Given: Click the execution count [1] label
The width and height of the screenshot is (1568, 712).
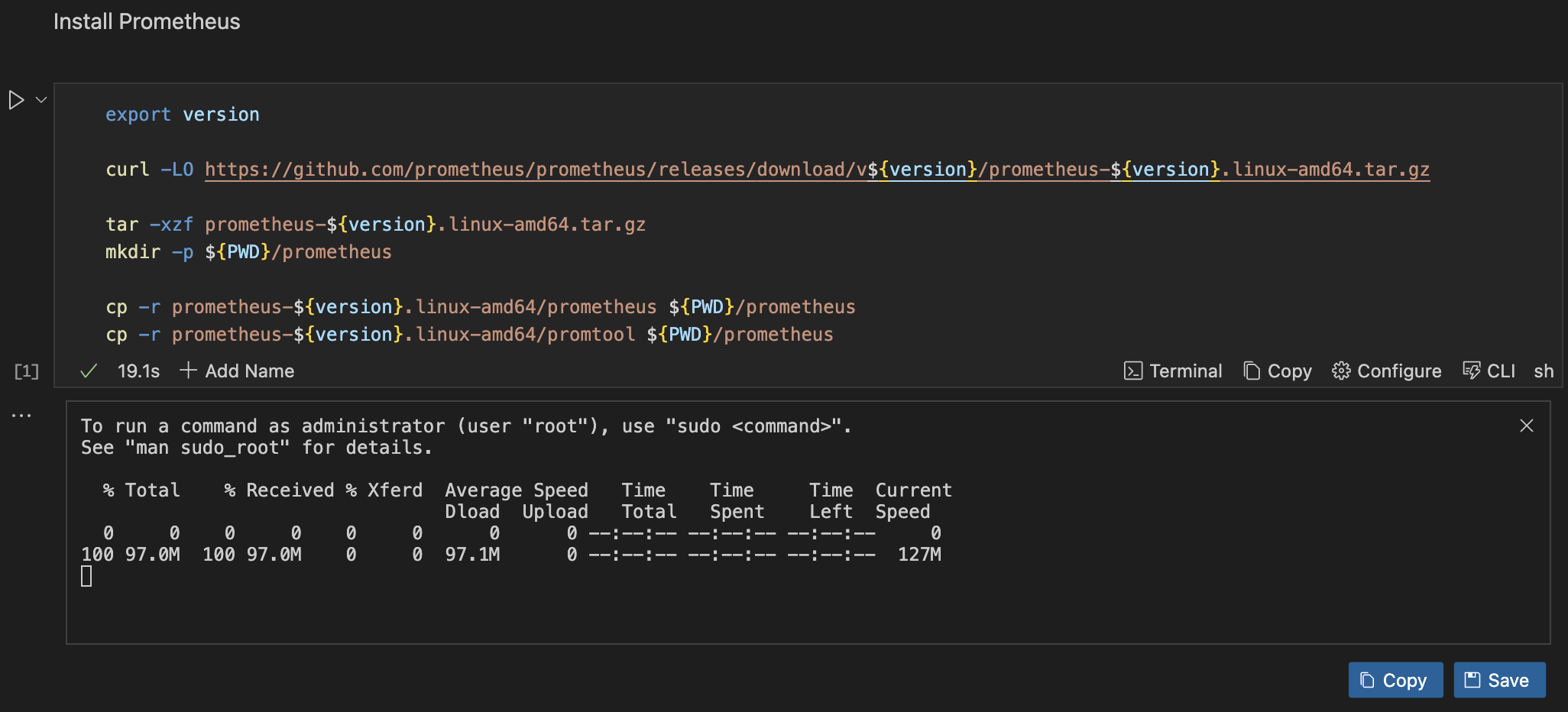Looking at the screenshot, I should coord(27,371).
